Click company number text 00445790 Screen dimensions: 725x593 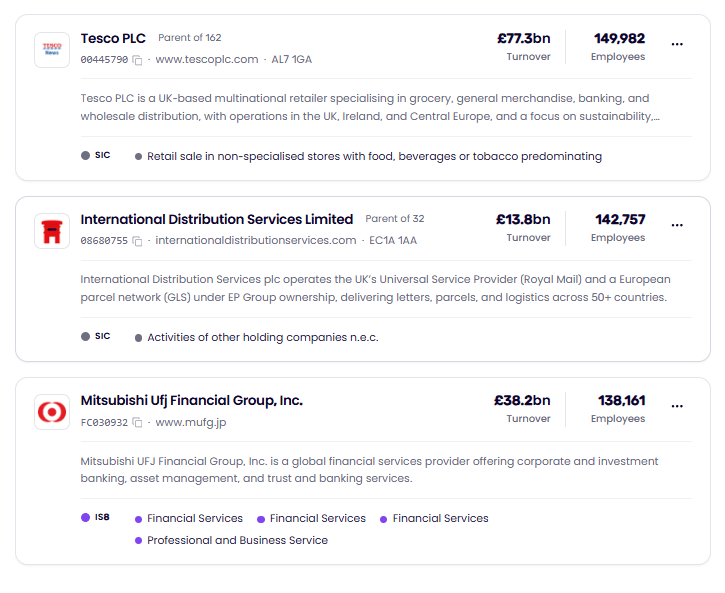[x=104, y=60]
